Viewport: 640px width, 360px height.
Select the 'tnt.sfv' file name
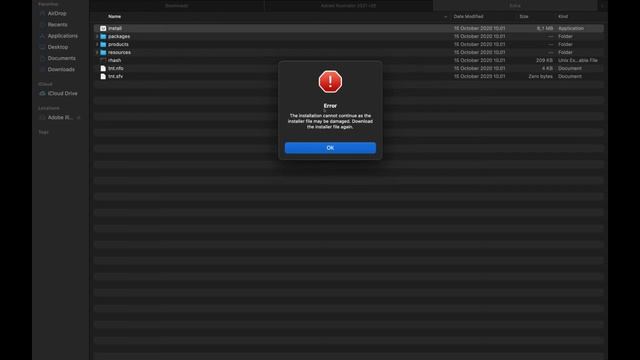point(116,76)
